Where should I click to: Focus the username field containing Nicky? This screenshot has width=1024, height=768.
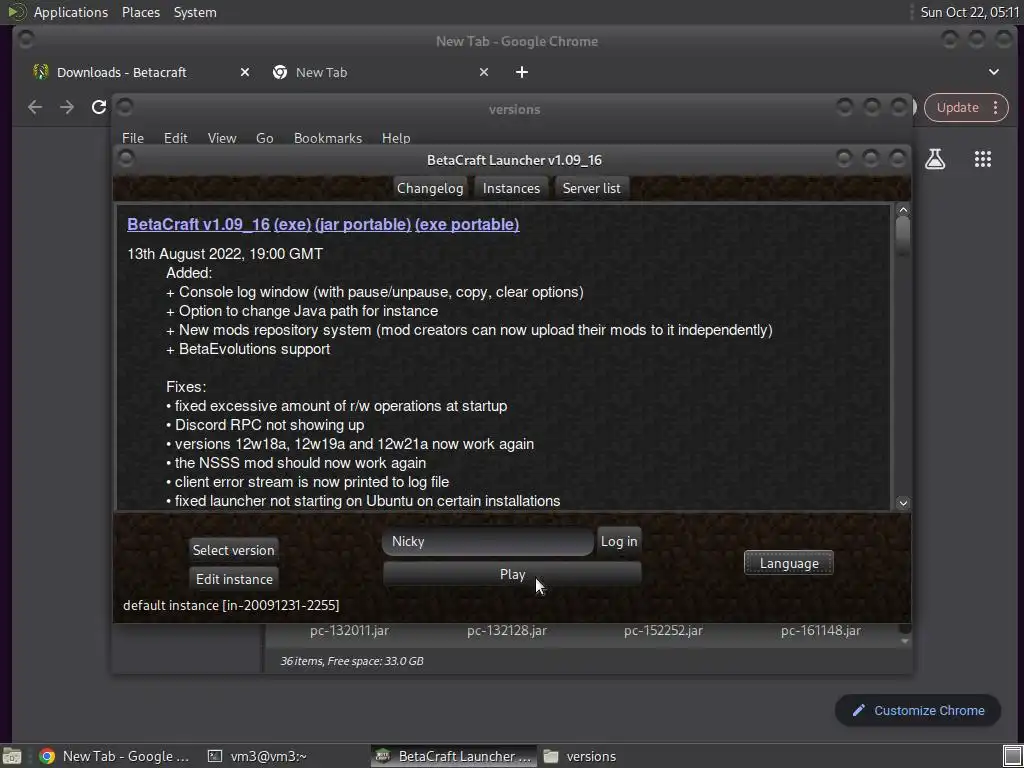(488, 541)
